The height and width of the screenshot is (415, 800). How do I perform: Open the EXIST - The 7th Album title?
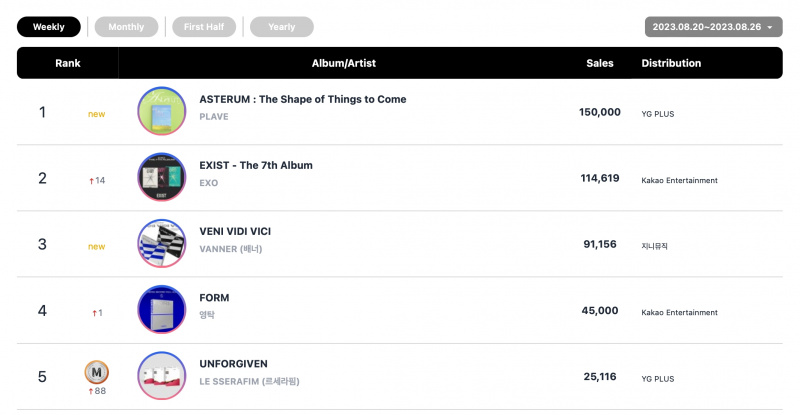(256, 165)
